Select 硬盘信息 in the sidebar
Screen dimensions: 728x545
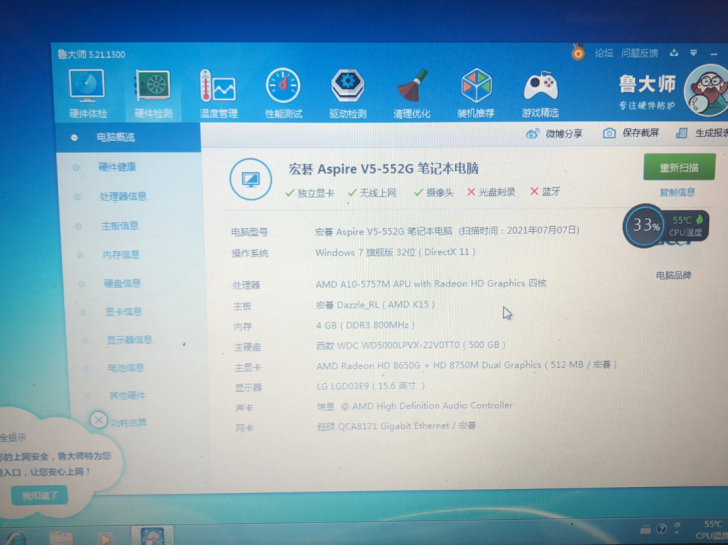[122, 283]
